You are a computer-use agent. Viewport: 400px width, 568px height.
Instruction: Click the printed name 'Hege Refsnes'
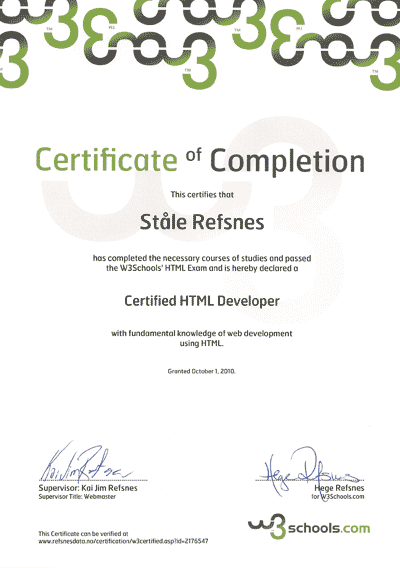click(x=339, y=488)
